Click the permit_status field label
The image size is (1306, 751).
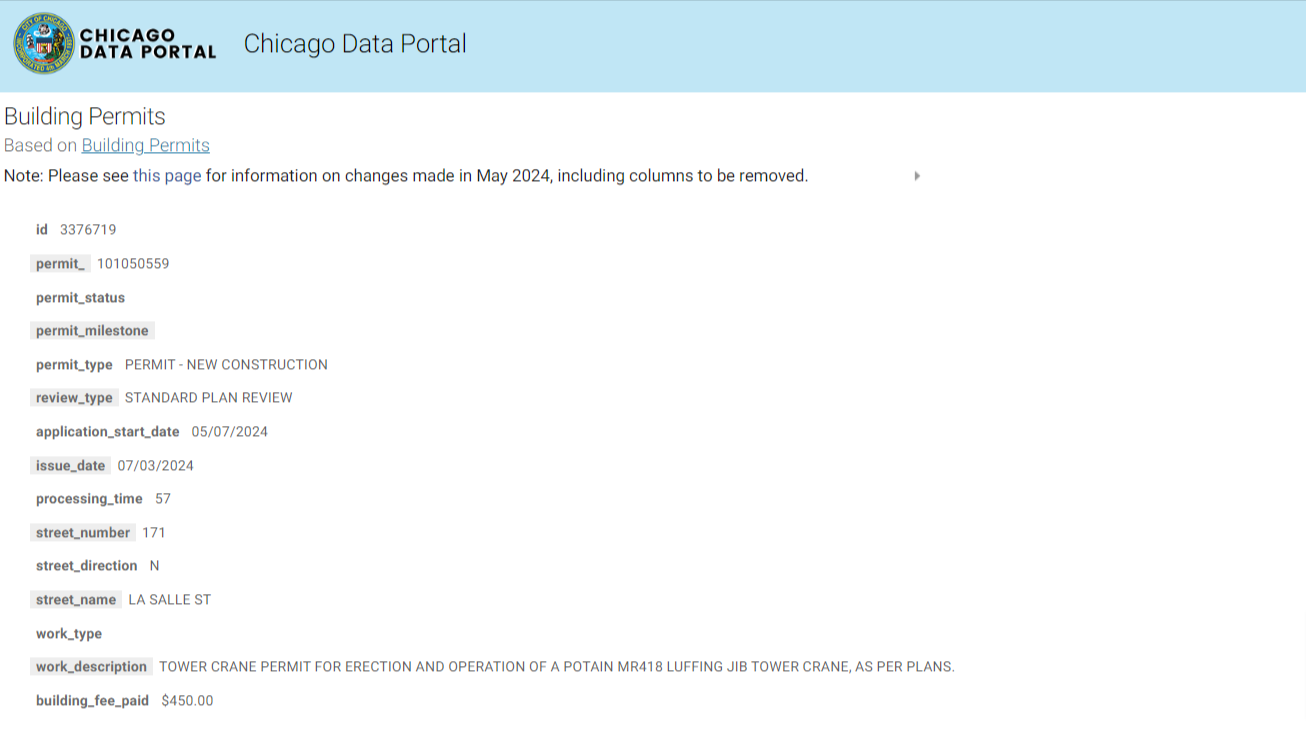[x=80, y=298]
